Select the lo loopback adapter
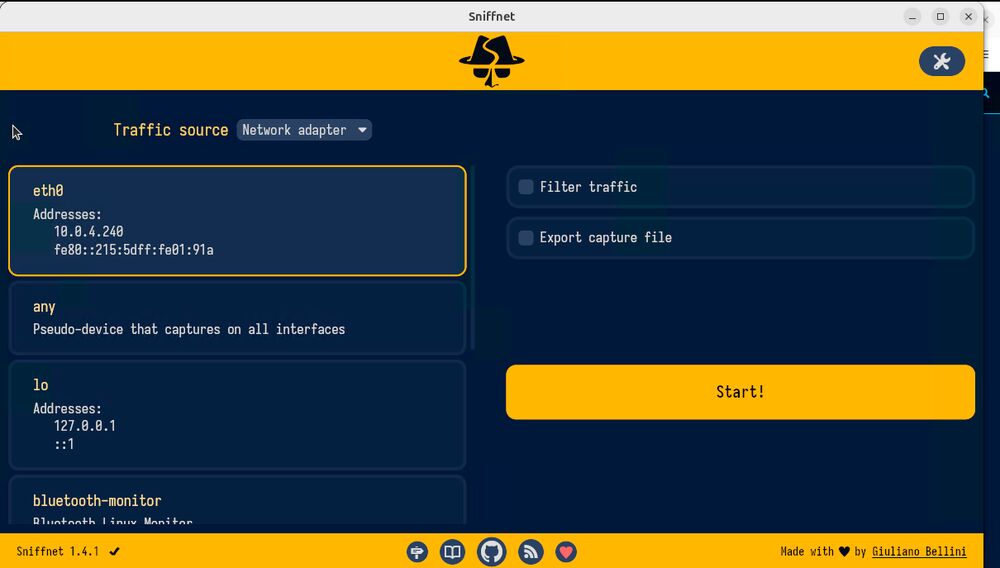The width and height of the screenshot is (1000, 568). pyautogui.click(x=237, y=414)
